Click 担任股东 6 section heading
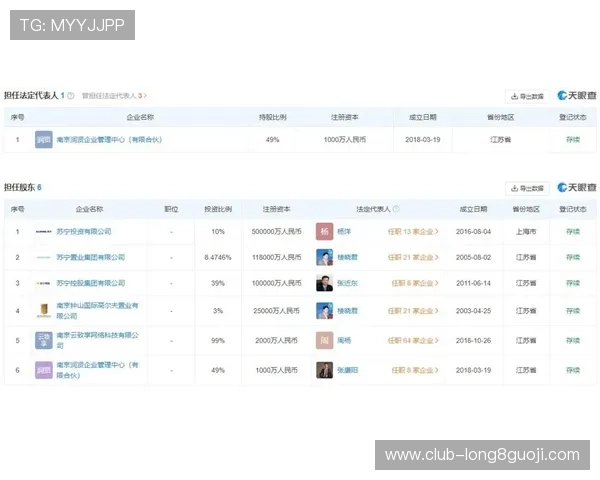Image resolution: width=600 pixels, height=480 pixels. (23, 187)
